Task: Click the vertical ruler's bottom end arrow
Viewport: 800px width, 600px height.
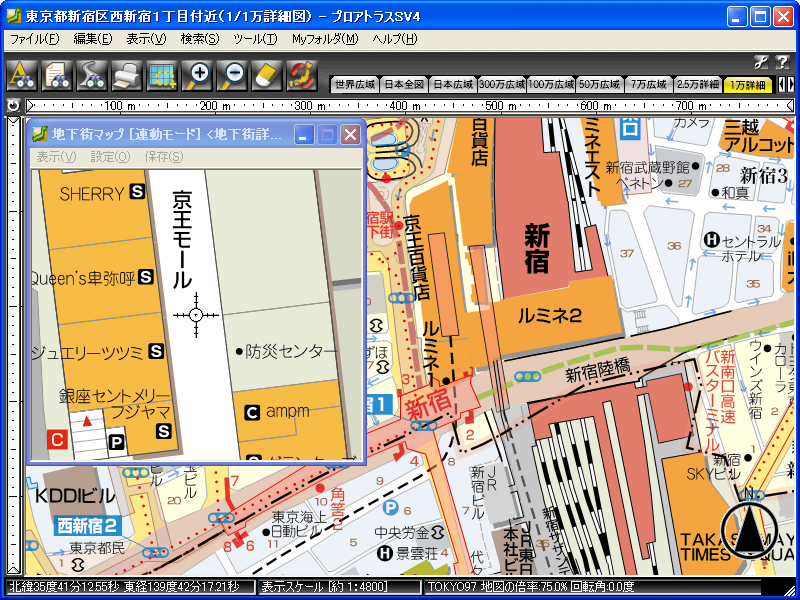Action: pos(13,569)
